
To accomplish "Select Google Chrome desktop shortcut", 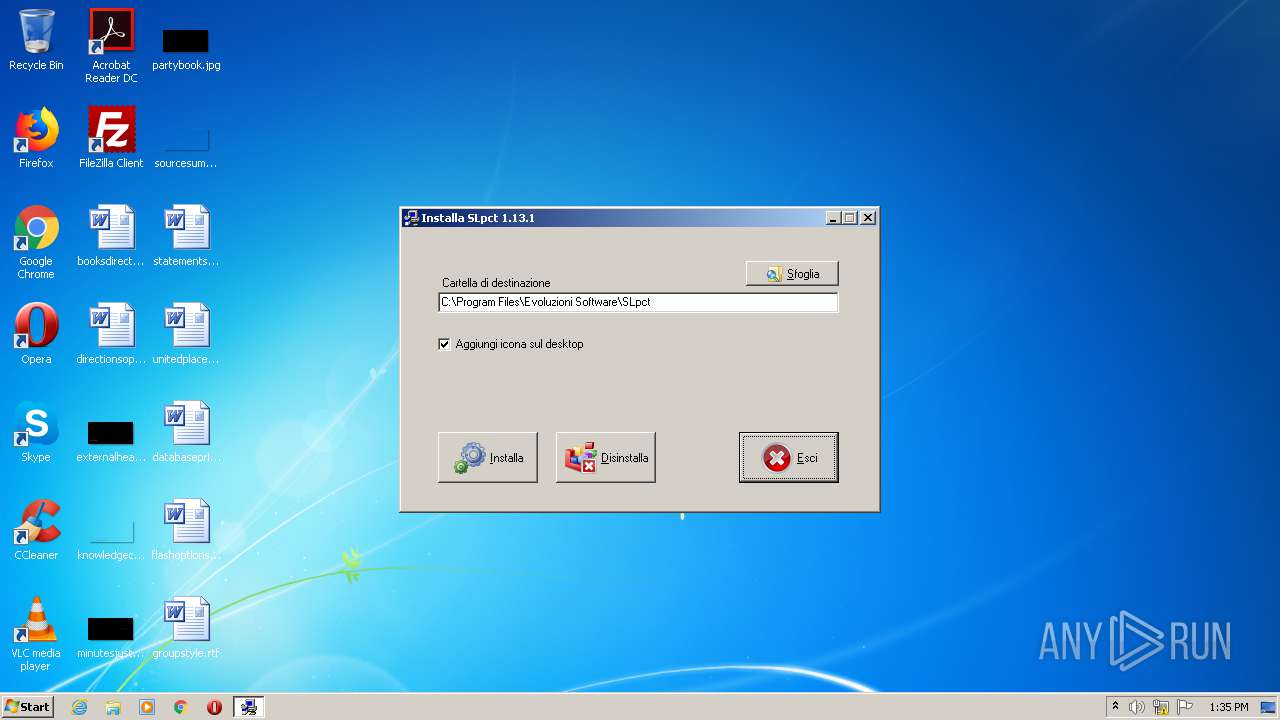I will (36, 242).
